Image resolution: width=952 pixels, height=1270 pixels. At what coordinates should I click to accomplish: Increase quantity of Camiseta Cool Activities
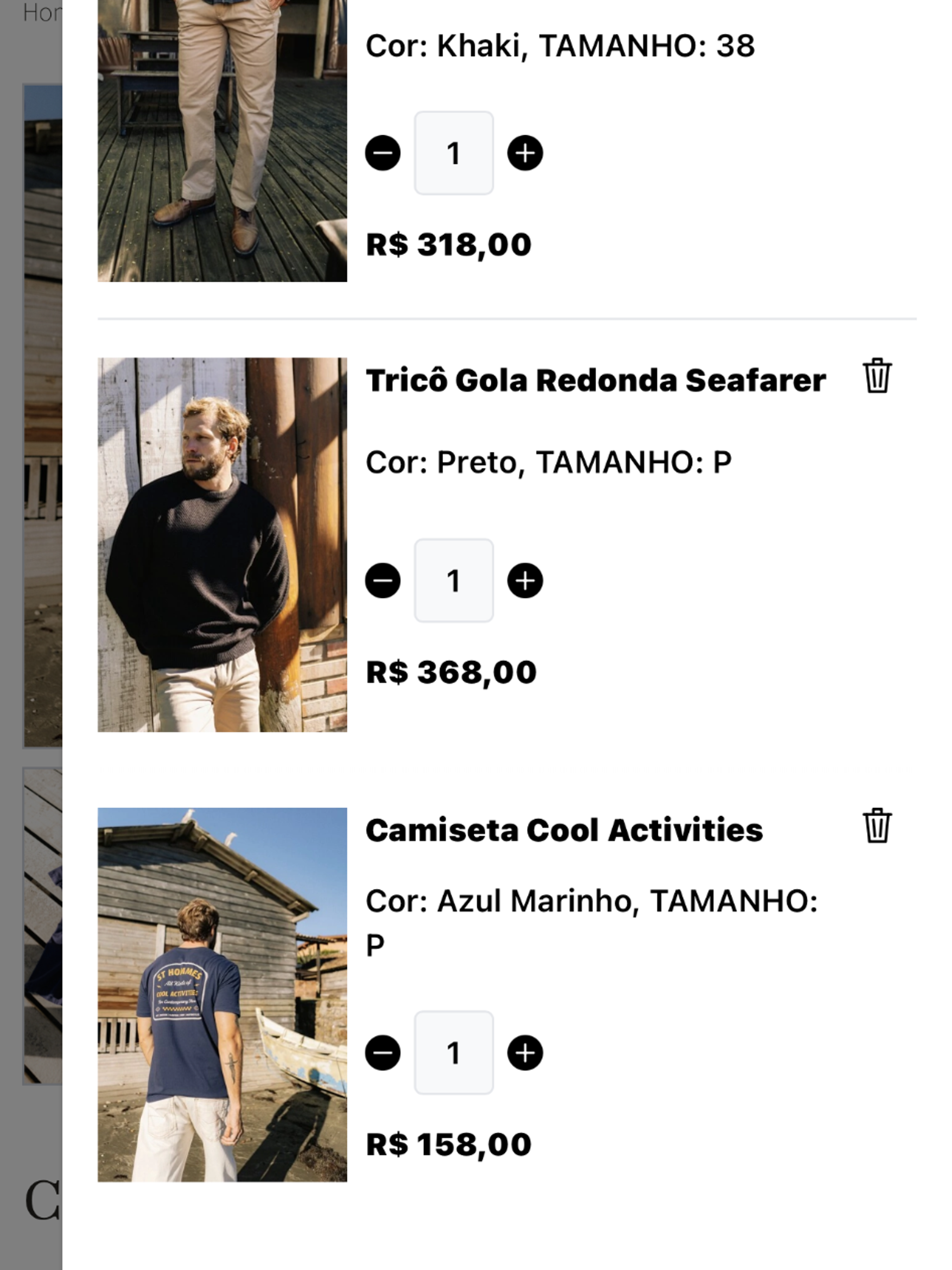(525, 1053)
